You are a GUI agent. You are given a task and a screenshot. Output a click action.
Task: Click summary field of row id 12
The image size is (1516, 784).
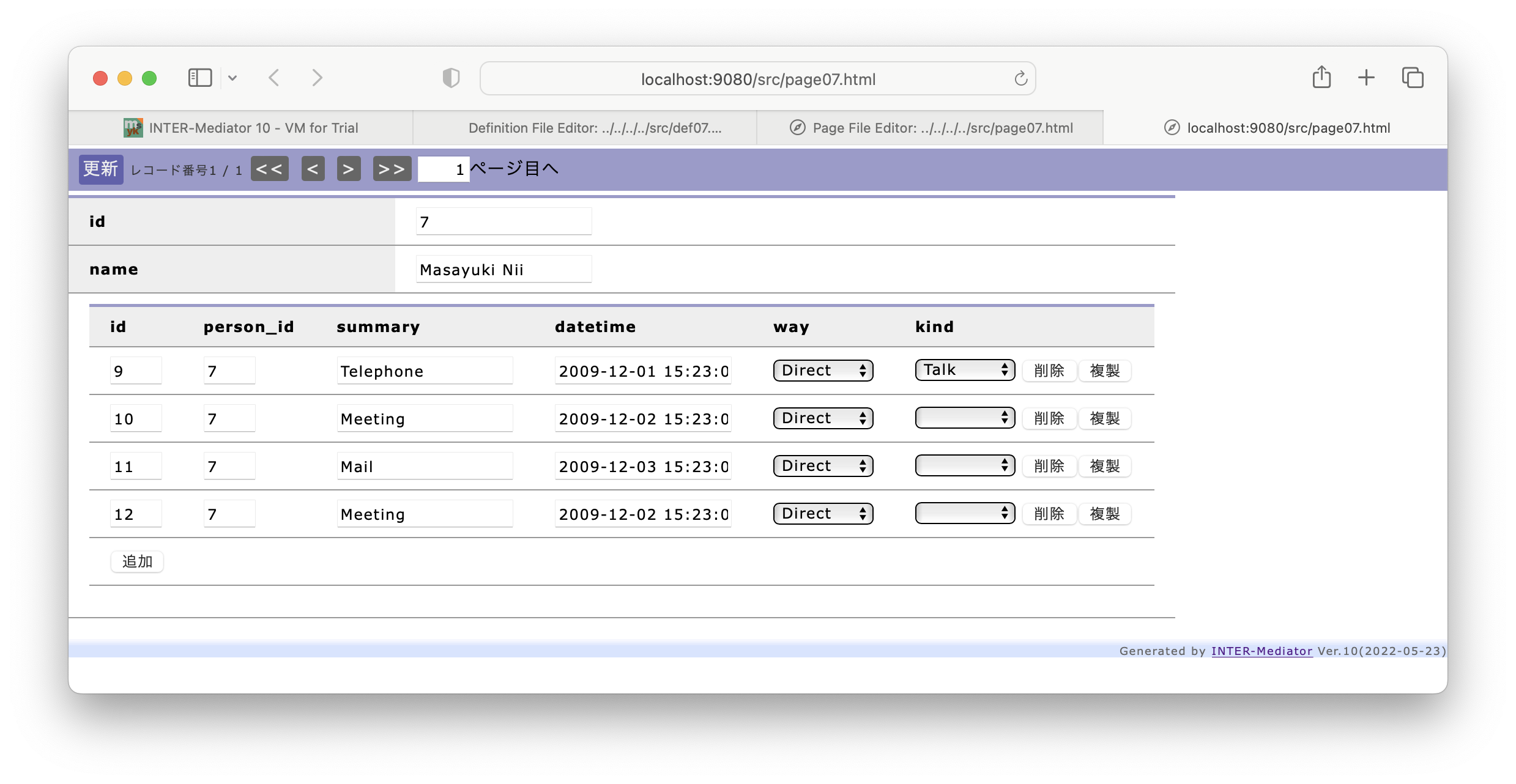click(x=425, y=514)
